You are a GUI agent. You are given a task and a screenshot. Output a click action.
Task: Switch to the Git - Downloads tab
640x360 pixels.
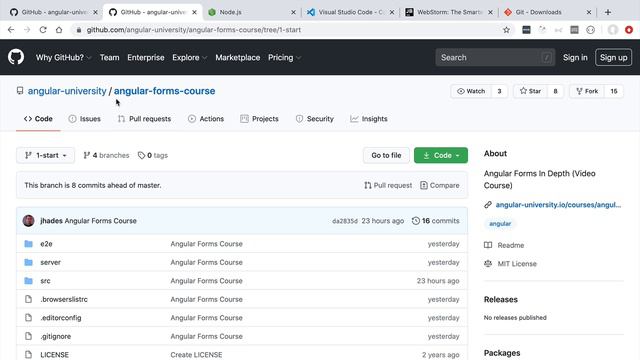point(547,12)
